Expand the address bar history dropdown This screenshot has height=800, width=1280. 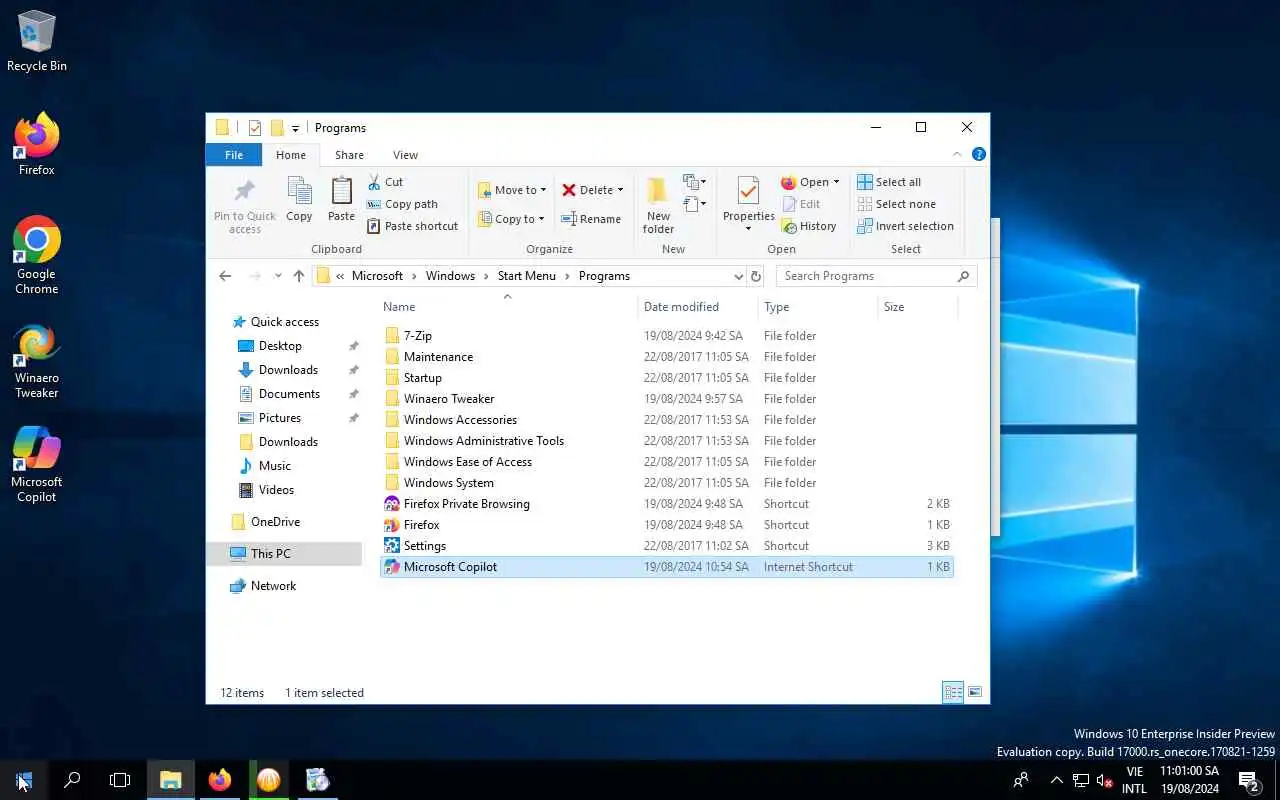(x=738, y=276)
